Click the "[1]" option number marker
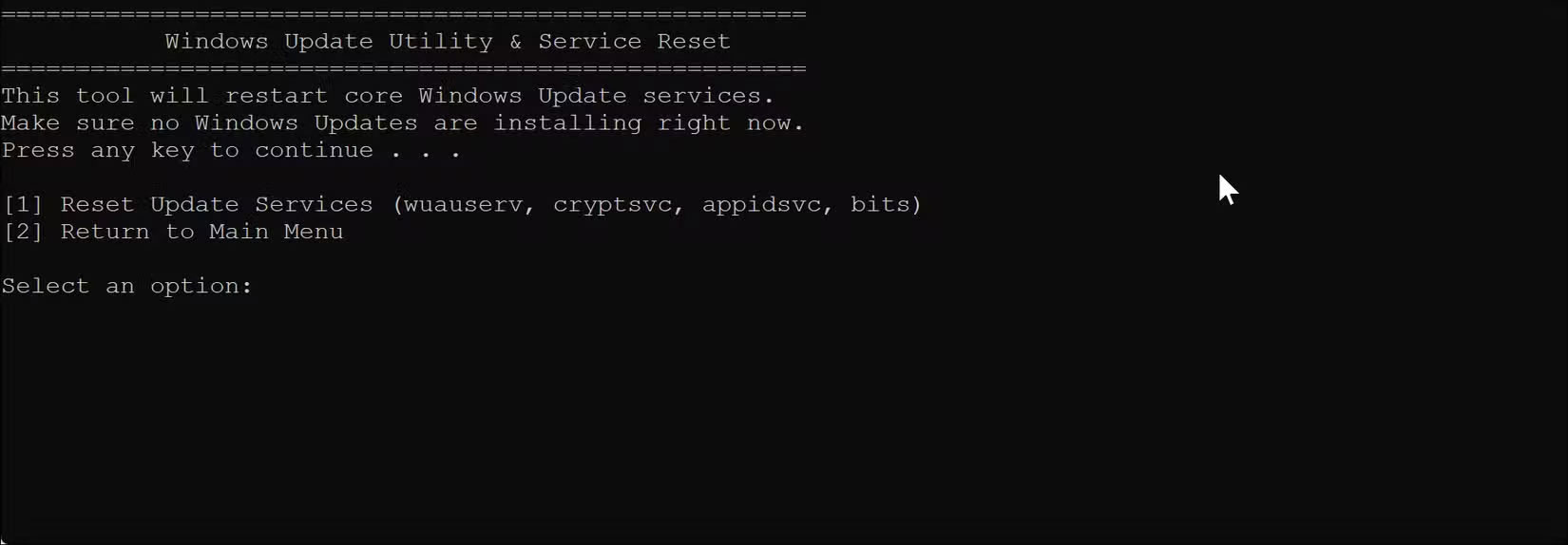Screen dimensions: 1568x545 tap(23, 205)
